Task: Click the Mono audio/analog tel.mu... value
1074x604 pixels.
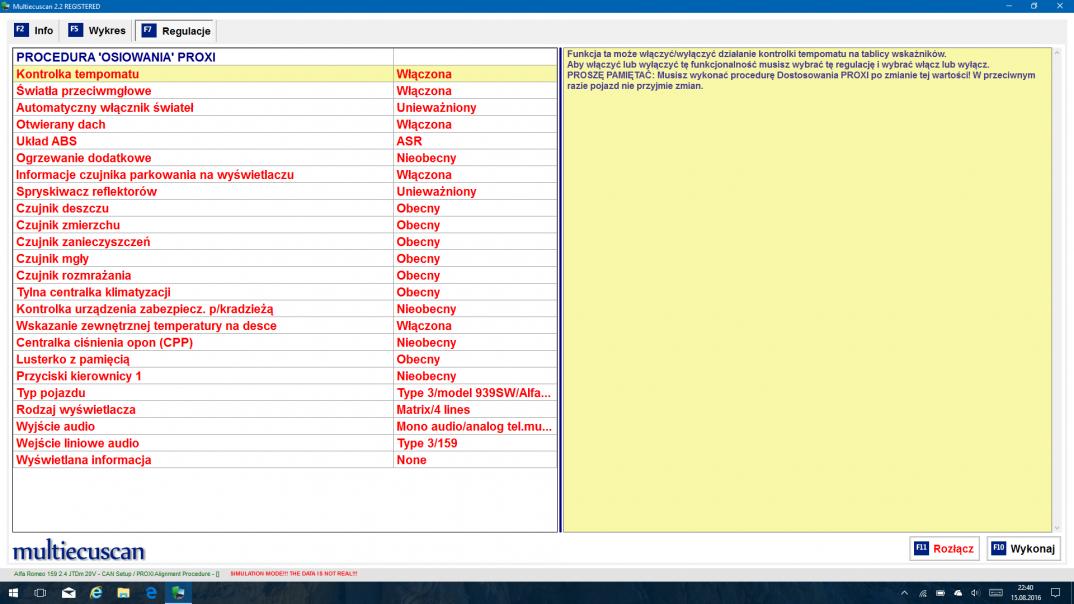Action: coord(475,427)
